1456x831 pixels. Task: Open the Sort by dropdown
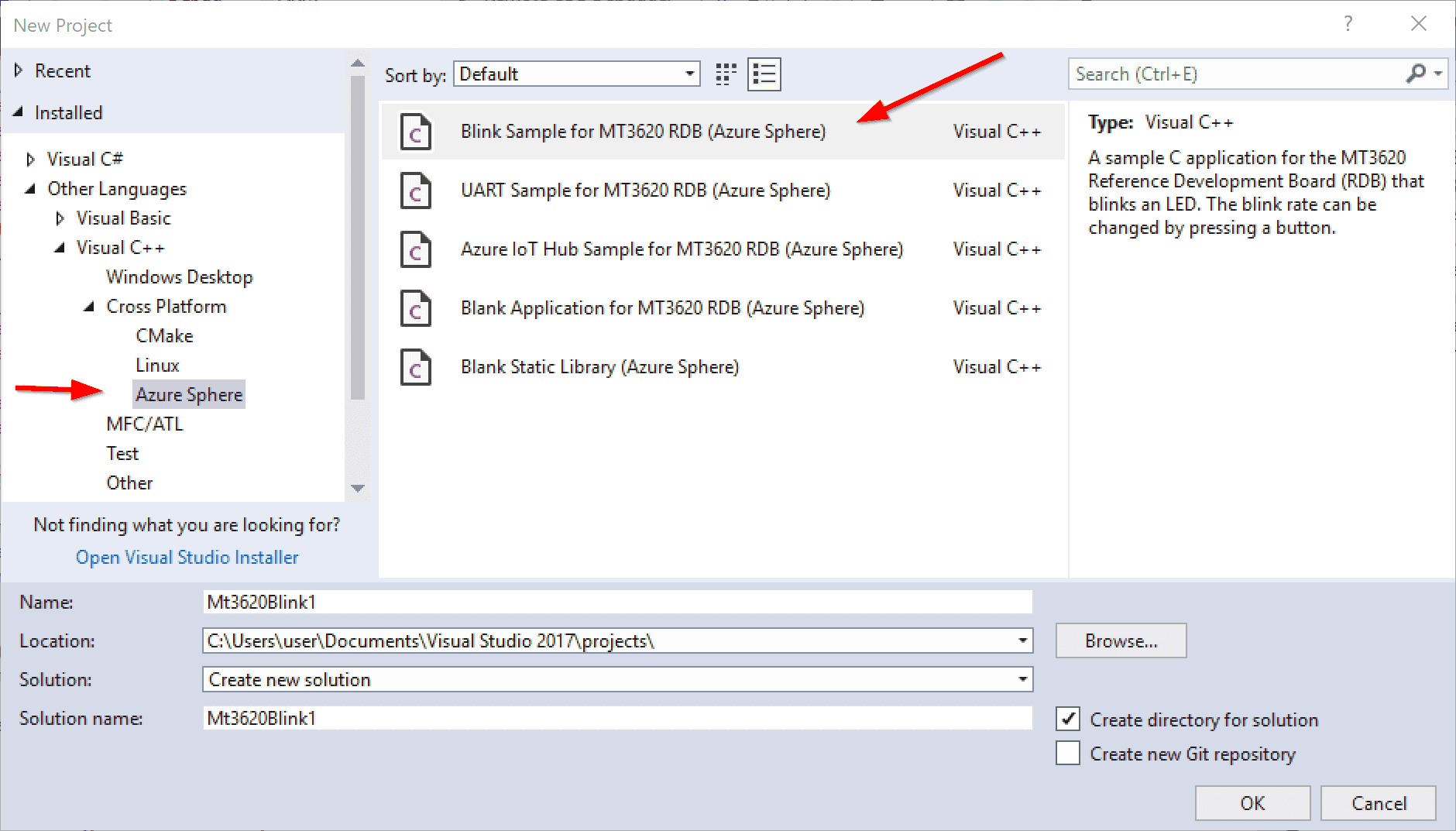point(577,74)
